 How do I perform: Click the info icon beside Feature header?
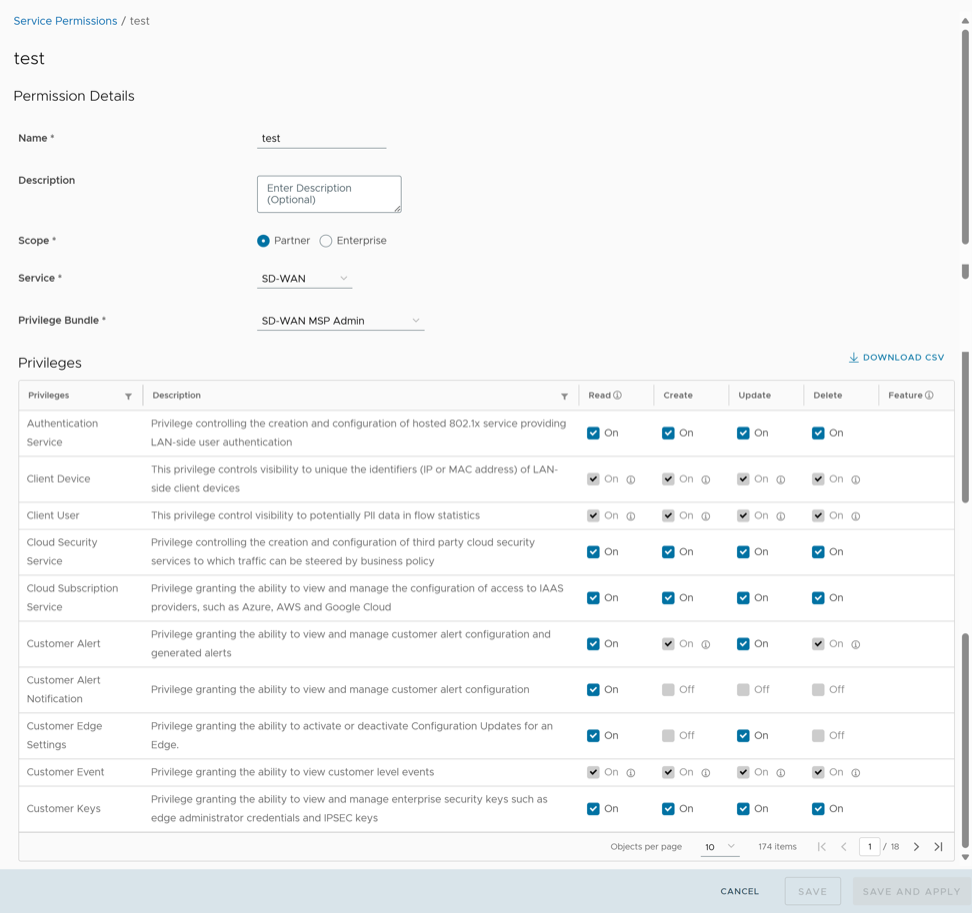(x=929, y=395)
